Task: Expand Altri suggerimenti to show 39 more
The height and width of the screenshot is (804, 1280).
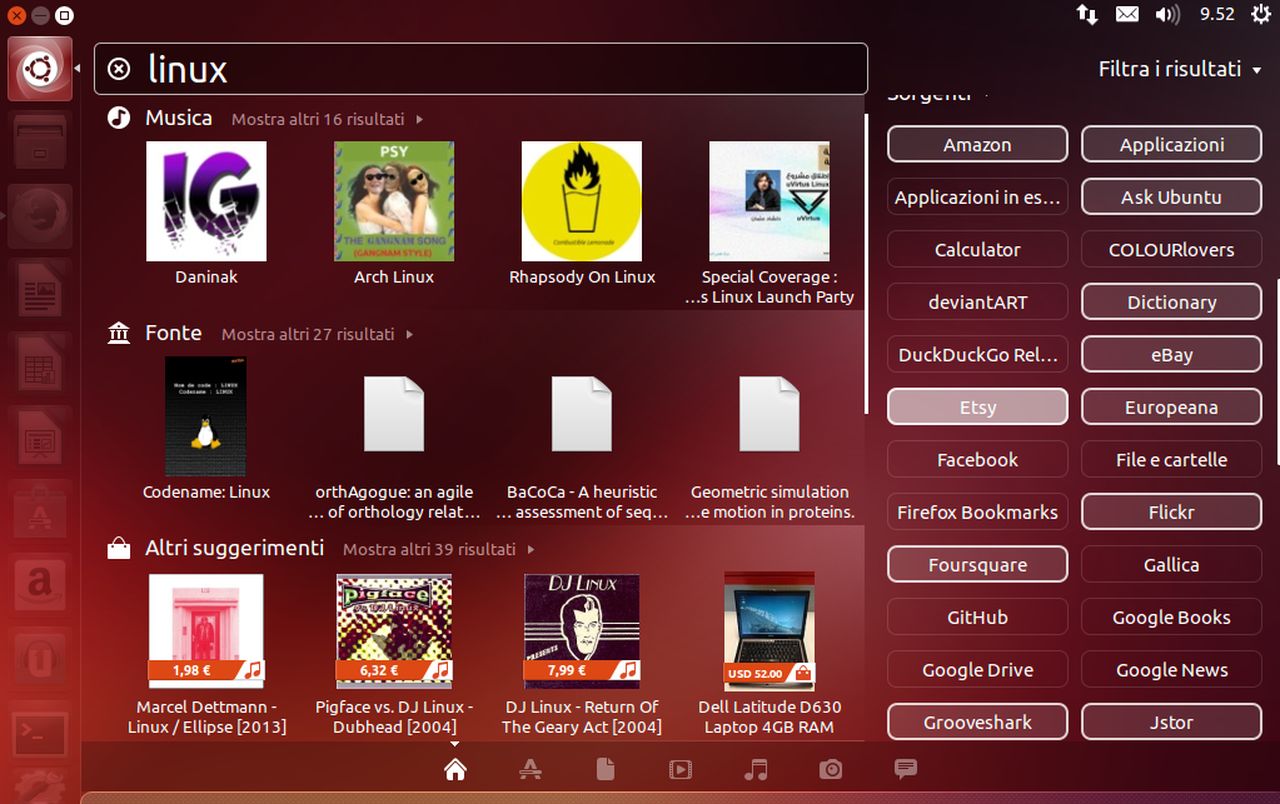Action: [x=438, y=549]
